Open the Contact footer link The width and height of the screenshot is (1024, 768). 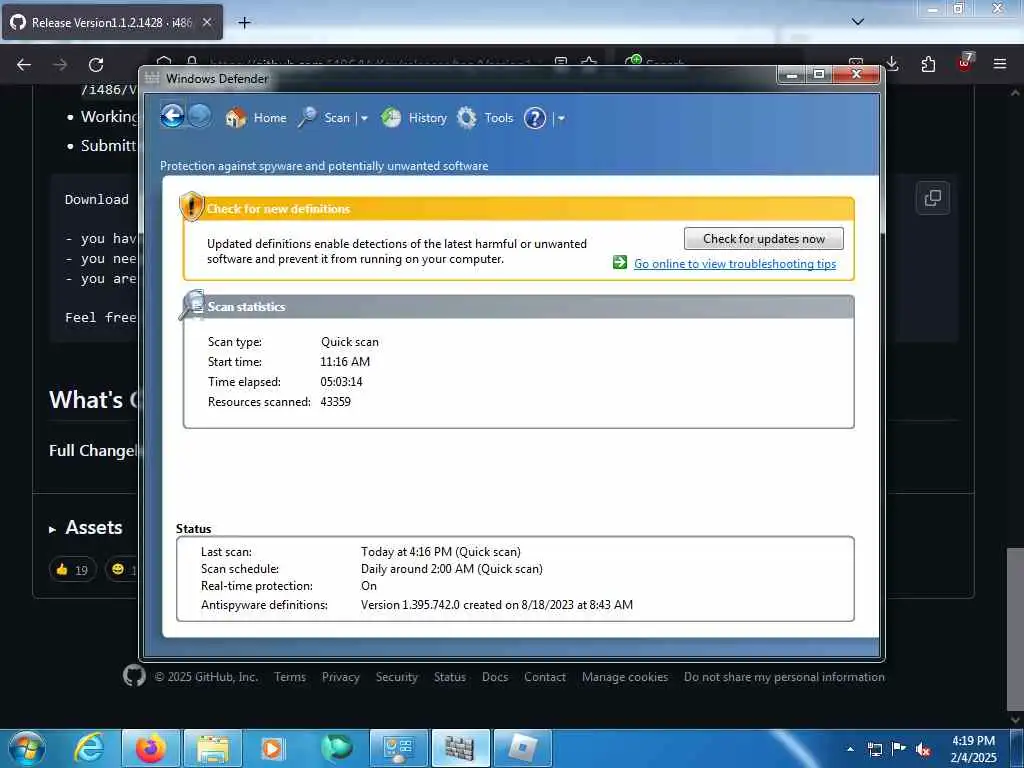point(545,677)
